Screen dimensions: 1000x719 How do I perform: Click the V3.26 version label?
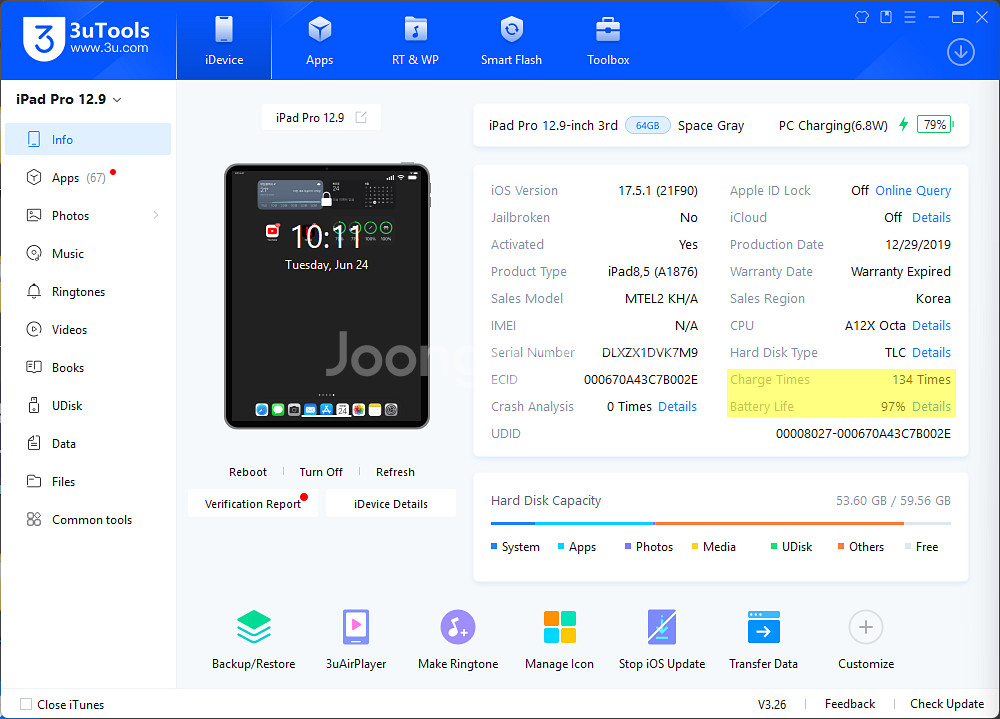[772, 704]
